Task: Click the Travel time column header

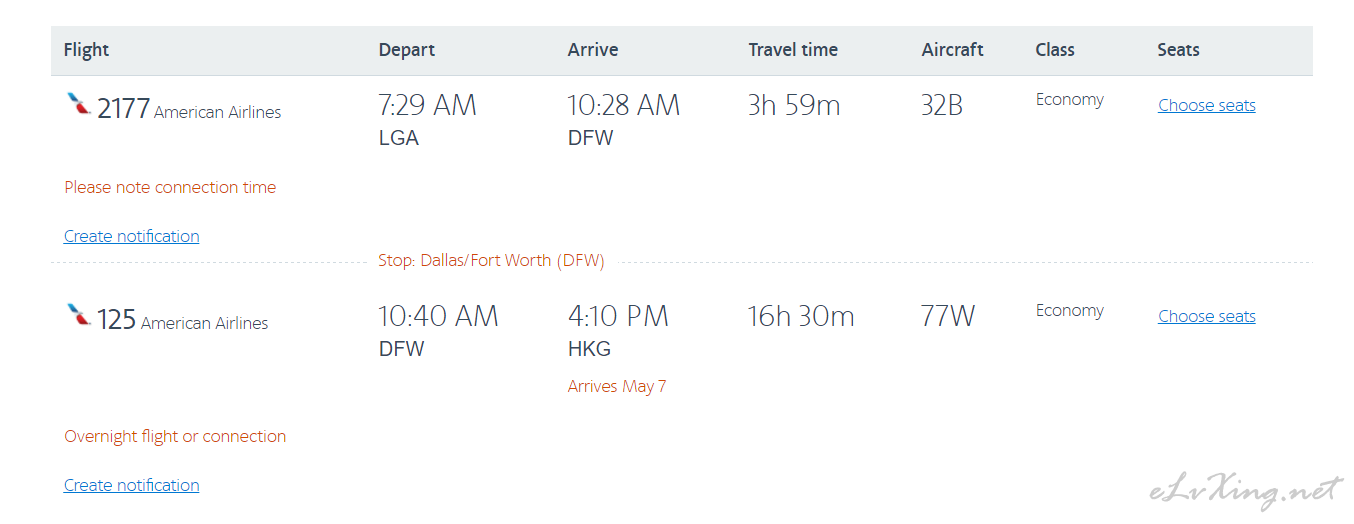Action: coord(793,50)
